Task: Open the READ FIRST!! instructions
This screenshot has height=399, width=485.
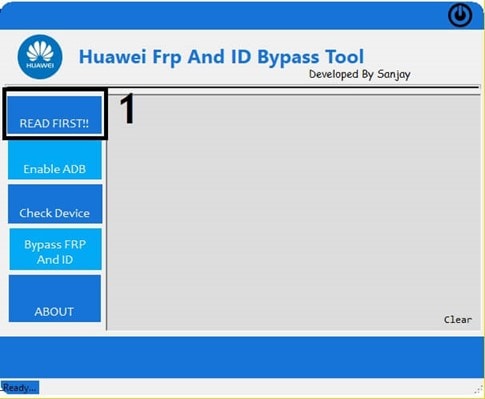Action: [55, 115]
